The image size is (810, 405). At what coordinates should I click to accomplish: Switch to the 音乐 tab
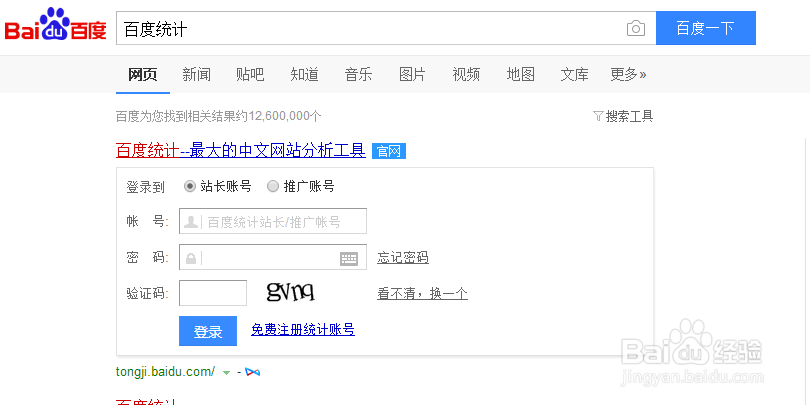coord(359,74)
